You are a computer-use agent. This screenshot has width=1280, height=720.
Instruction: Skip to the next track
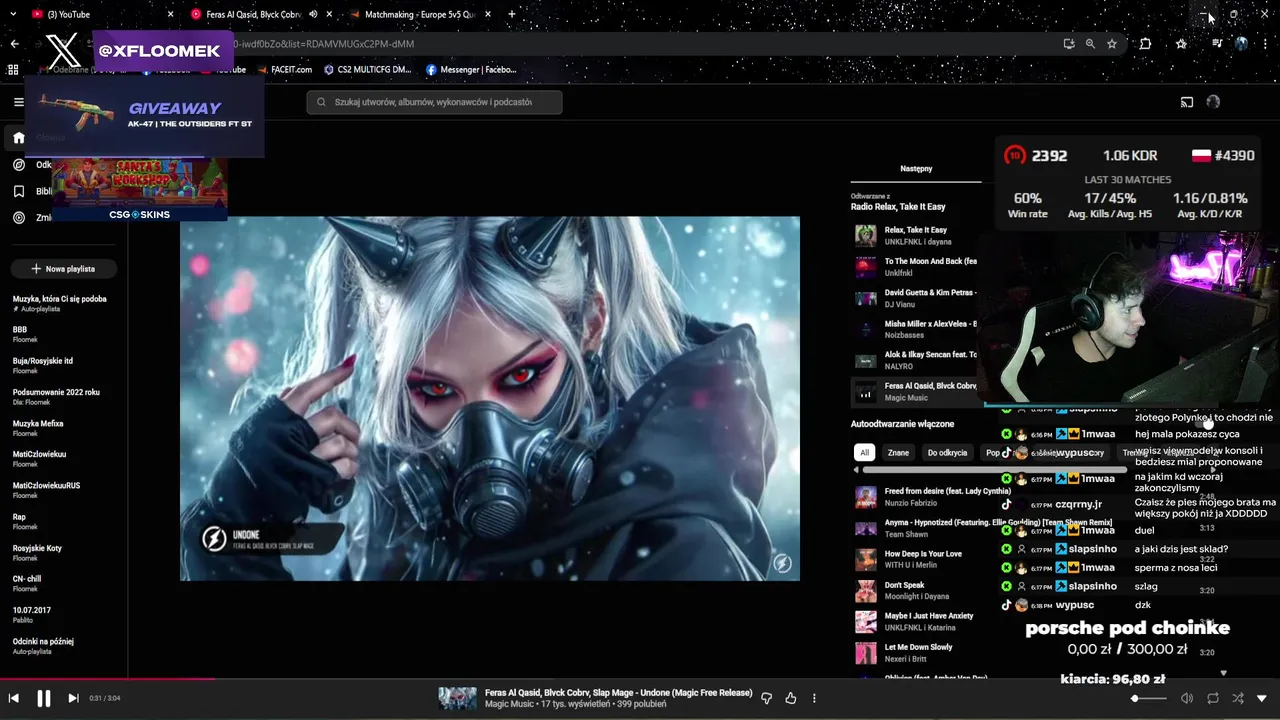point(73,698)
